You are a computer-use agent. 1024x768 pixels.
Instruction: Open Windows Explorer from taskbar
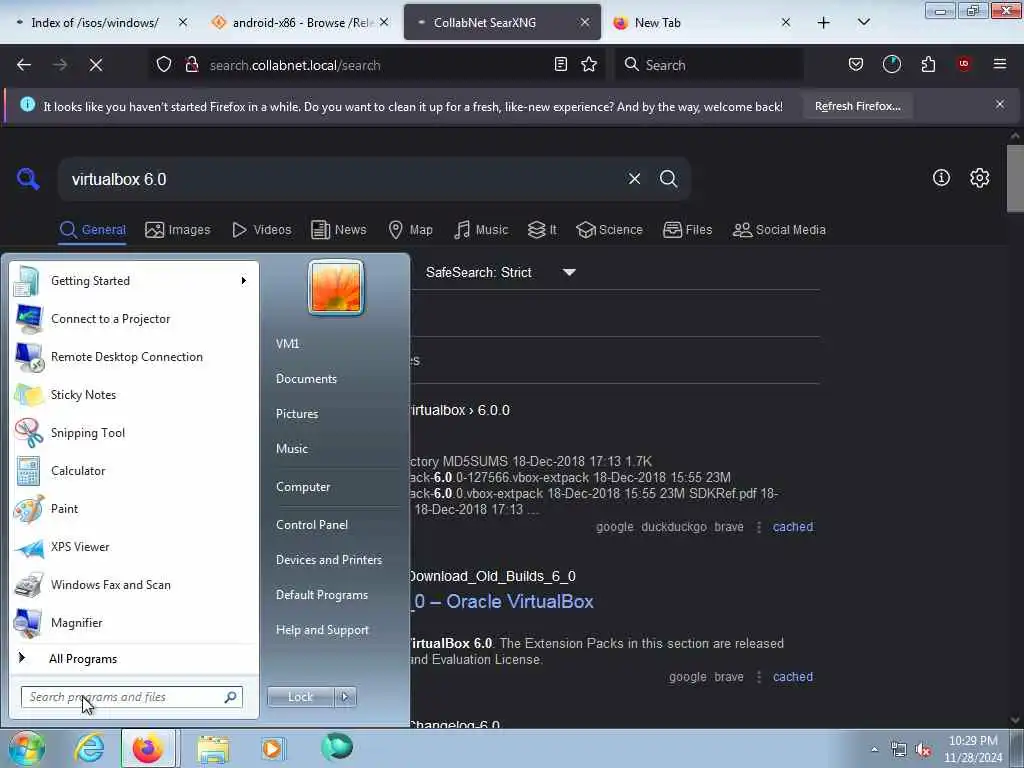coord(214,748)
